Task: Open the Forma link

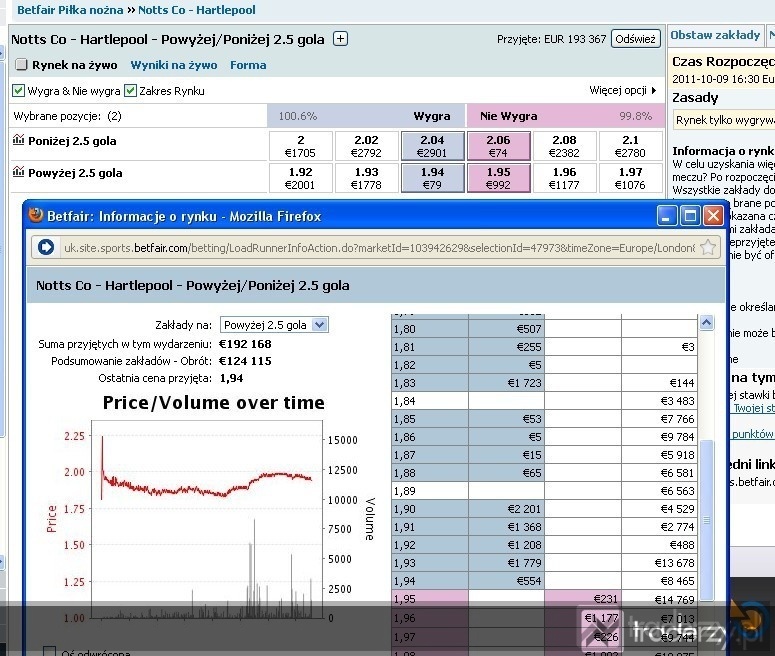Action: pos(248,65)
